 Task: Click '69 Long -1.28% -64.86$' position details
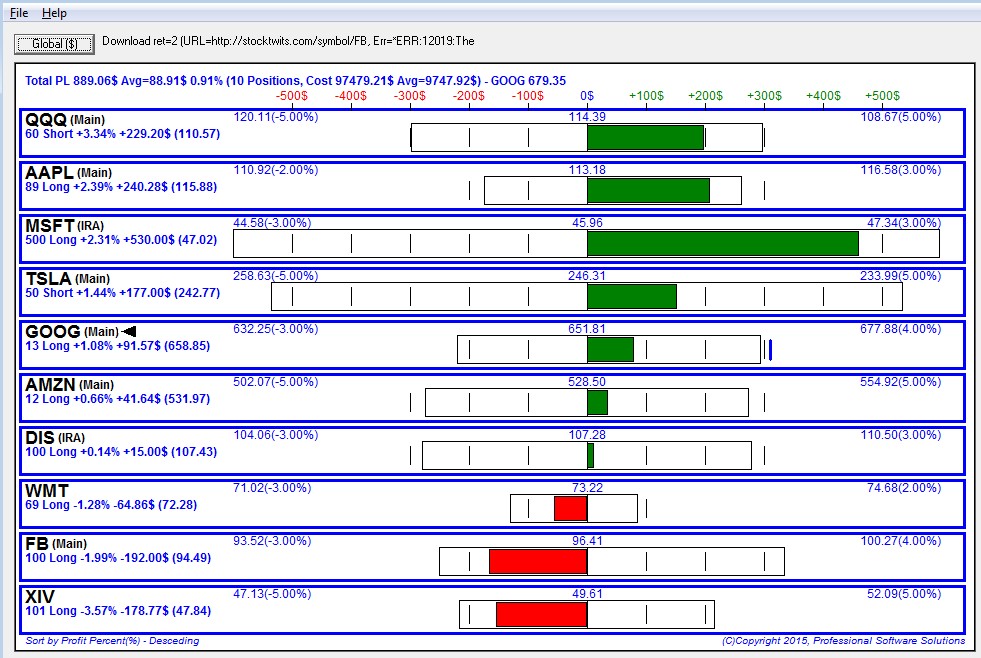111,505
